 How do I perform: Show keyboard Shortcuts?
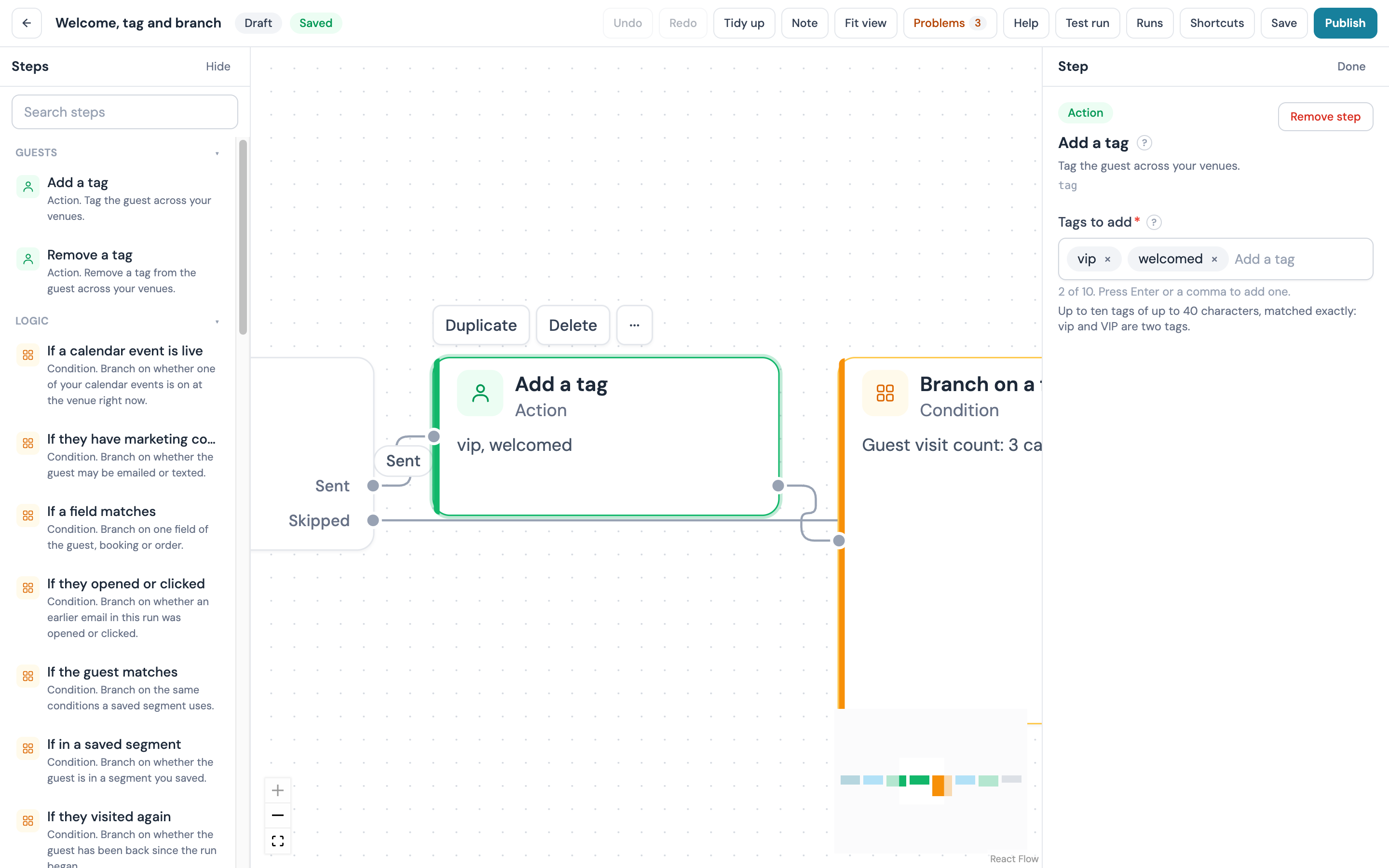tap(1217, 23)
